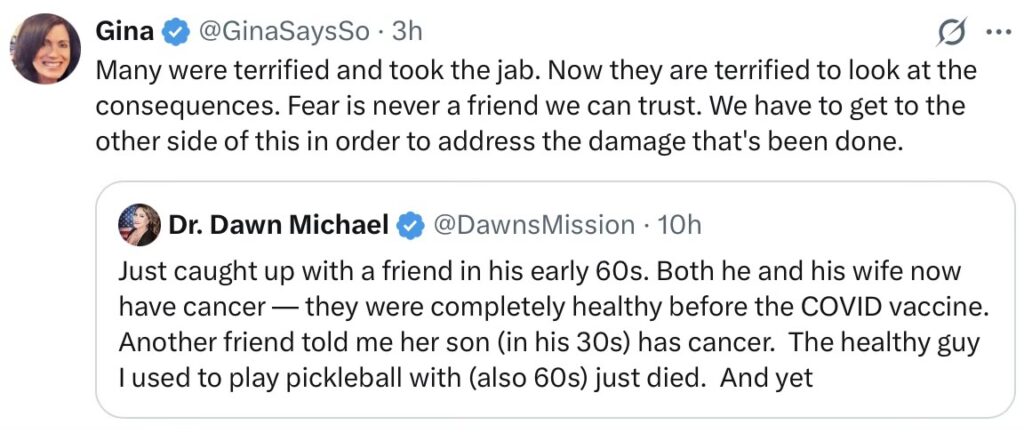Click the "Dr. Dawn Michael" name

tap(279, 226)
